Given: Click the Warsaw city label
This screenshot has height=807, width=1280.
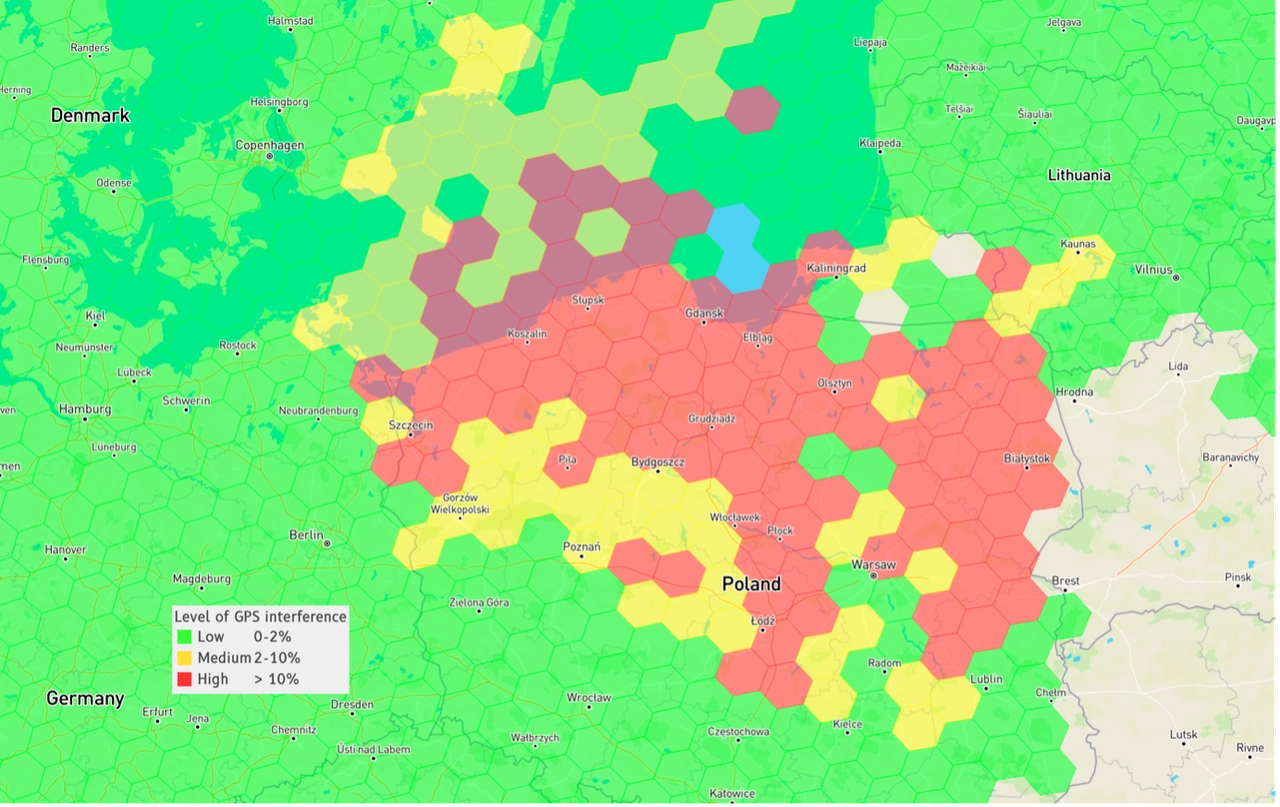Looking at the screenshot, I should coord(874,565).
